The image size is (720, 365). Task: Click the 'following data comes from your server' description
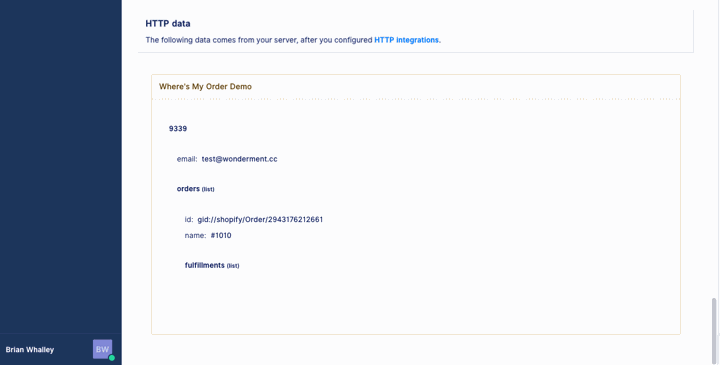[293, 40]
